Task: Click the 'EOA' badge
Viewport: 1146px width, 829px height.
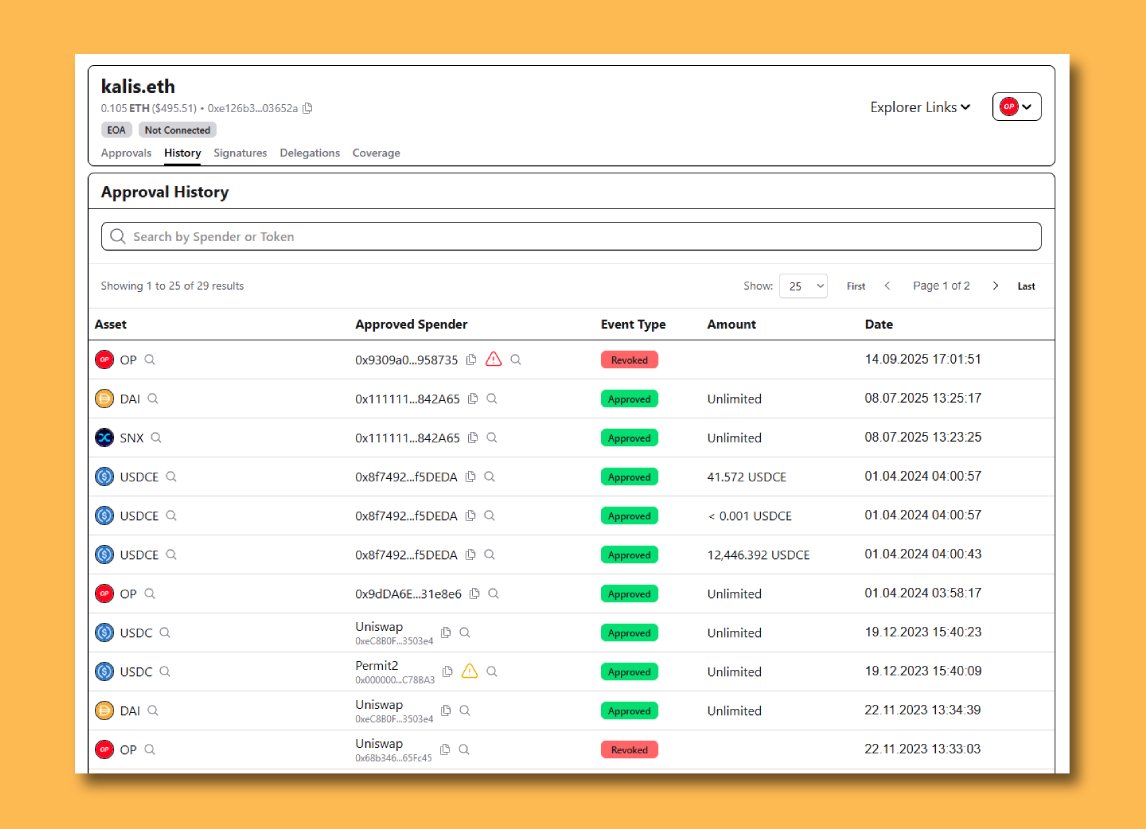Action: click(116, 130)
